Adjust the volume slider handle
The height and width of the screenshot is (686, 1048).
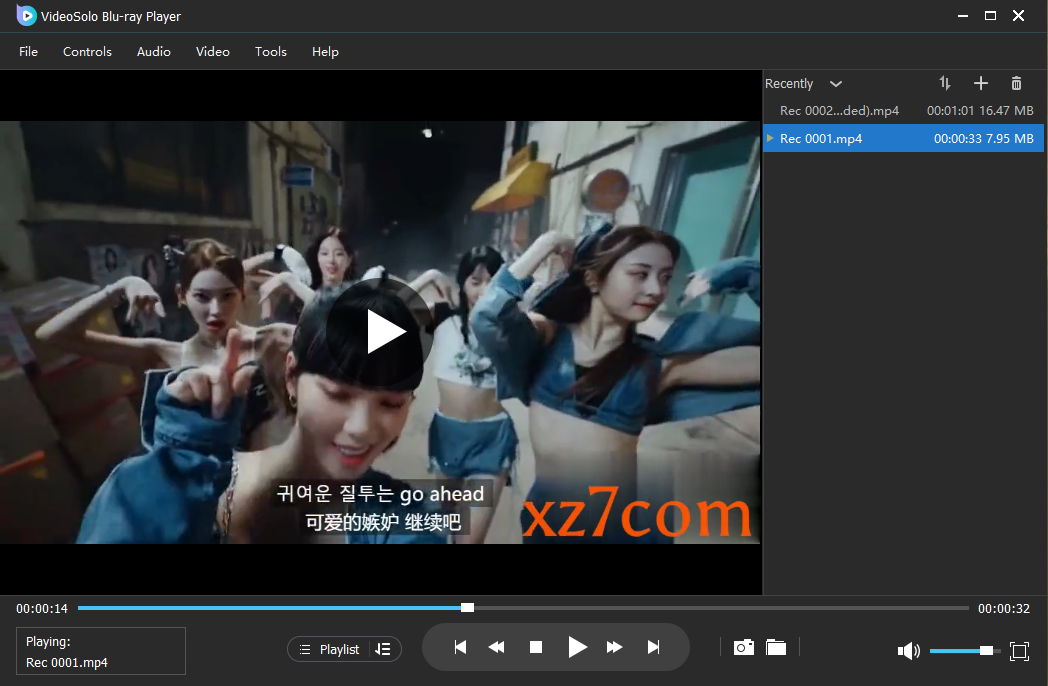[986, 651]
